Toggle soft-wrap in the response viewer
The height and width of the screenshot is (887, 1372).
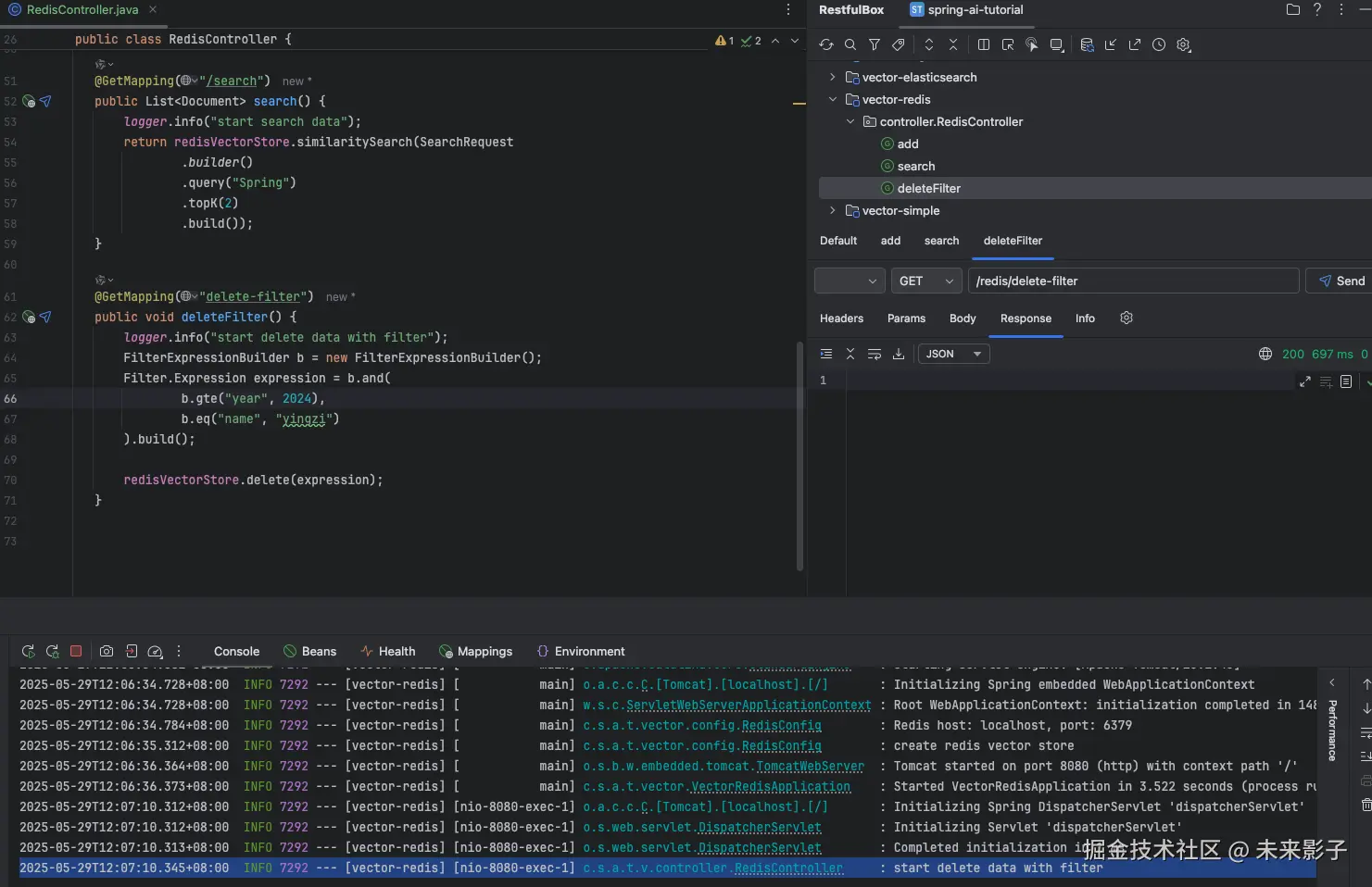pyautogui.click(x=875, y=354)
